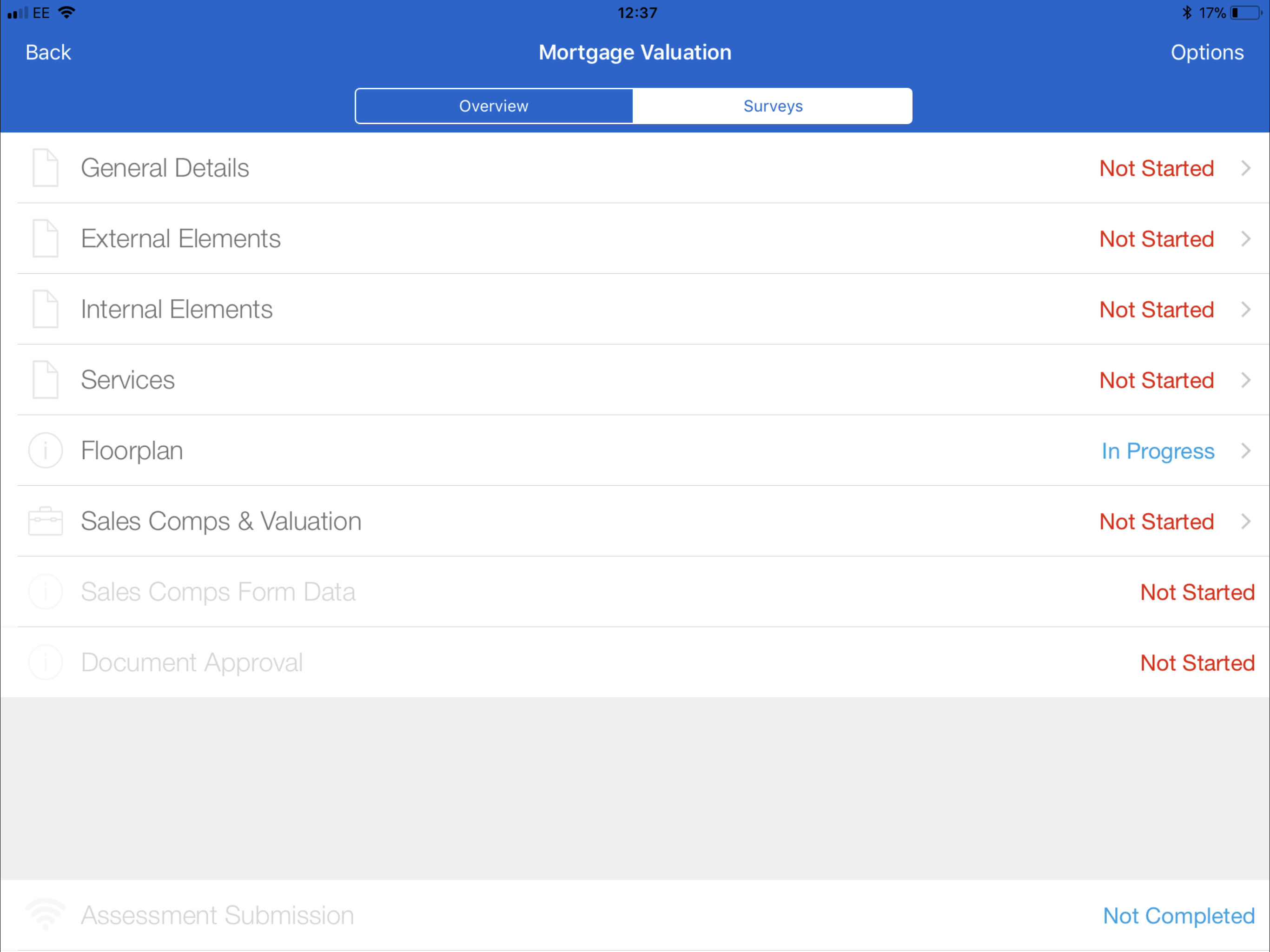Open Sales Comps & Valuation via chevron

pos(1245,522)
